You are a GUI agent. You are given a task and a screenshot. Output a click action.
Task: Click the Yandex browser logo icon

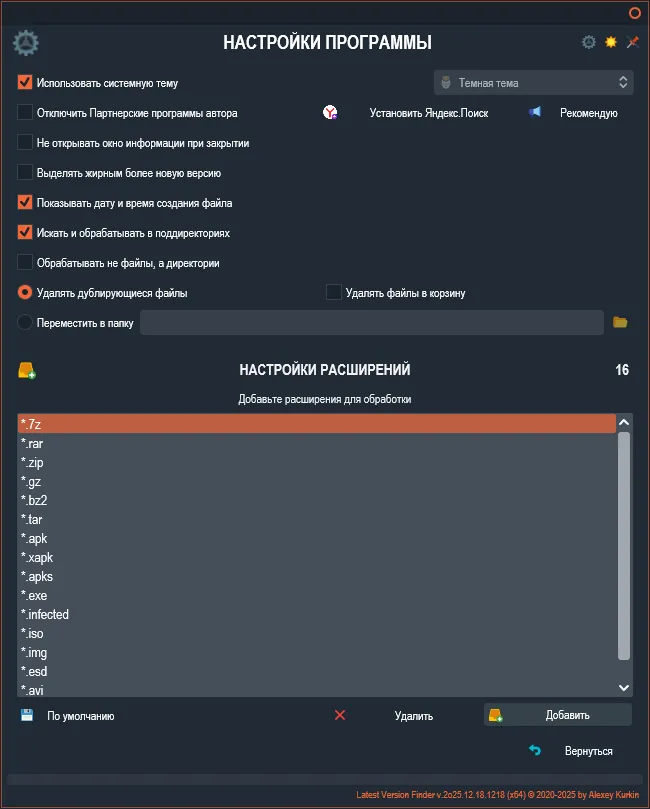330,113
